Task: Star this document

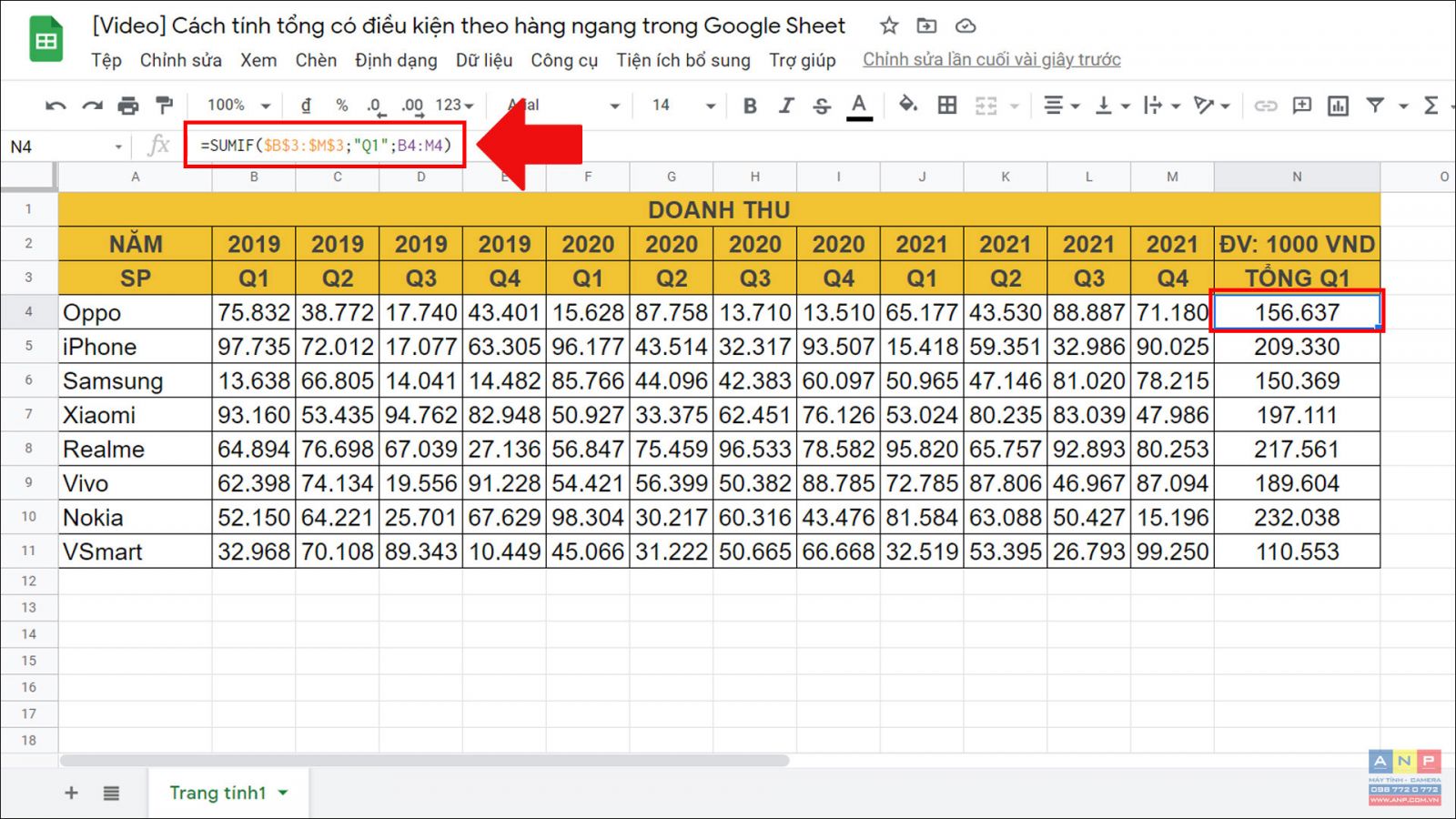Action: point(889,25)
